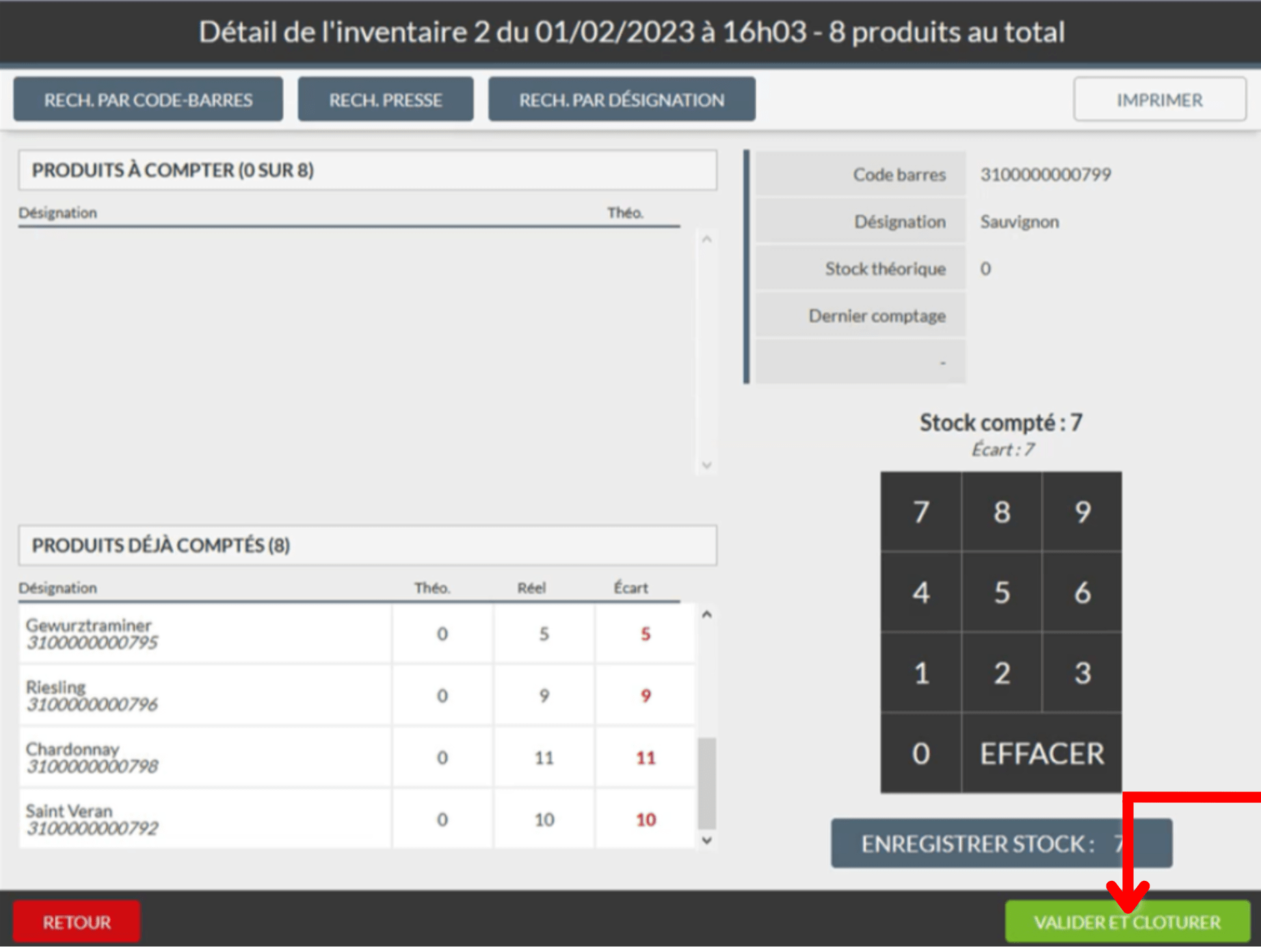
Task: Select the Chardonnay product row
Action: pyautogui.click(x=357, y=757)
